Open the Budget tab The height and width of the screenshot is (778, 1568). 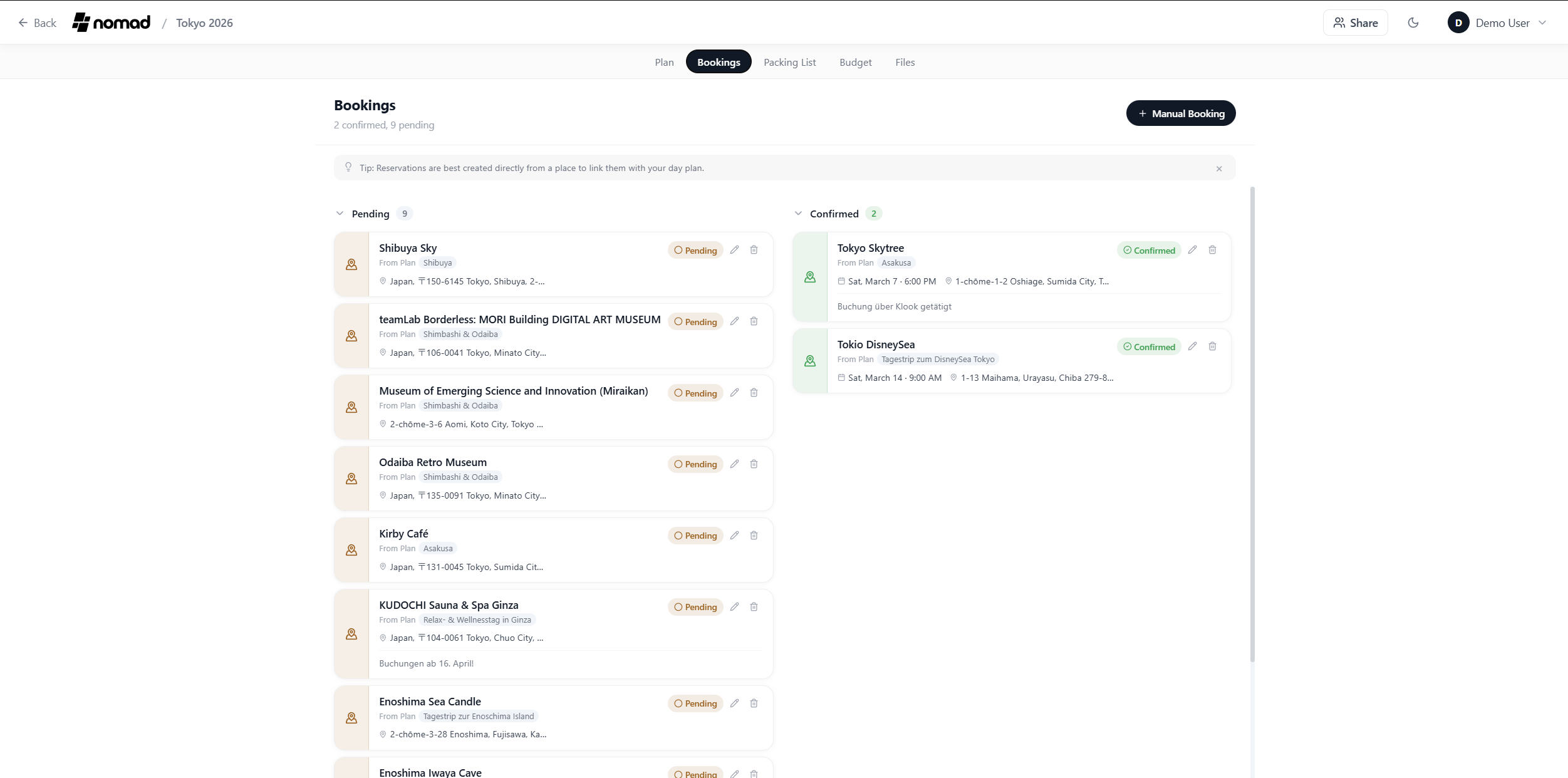click(x=855, y=62)
